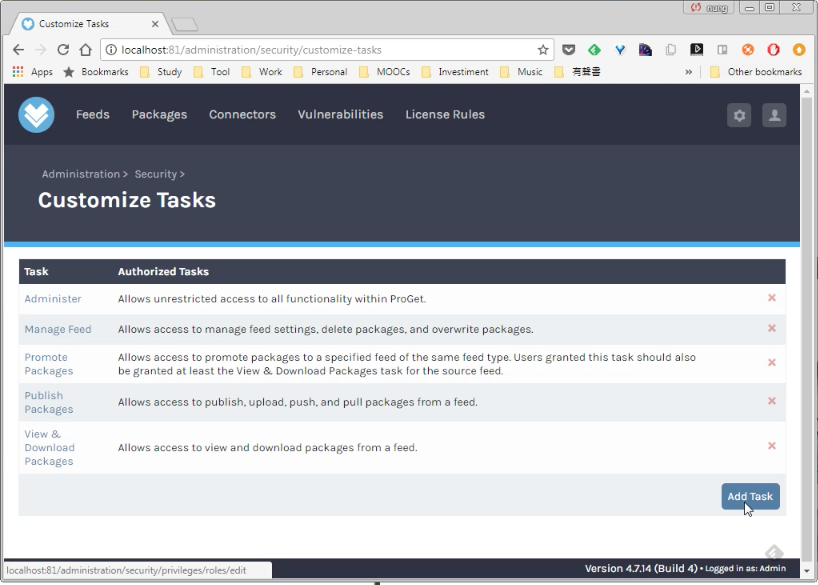Open the settings gear icon
Screen dimensions: 818x585
739,115
